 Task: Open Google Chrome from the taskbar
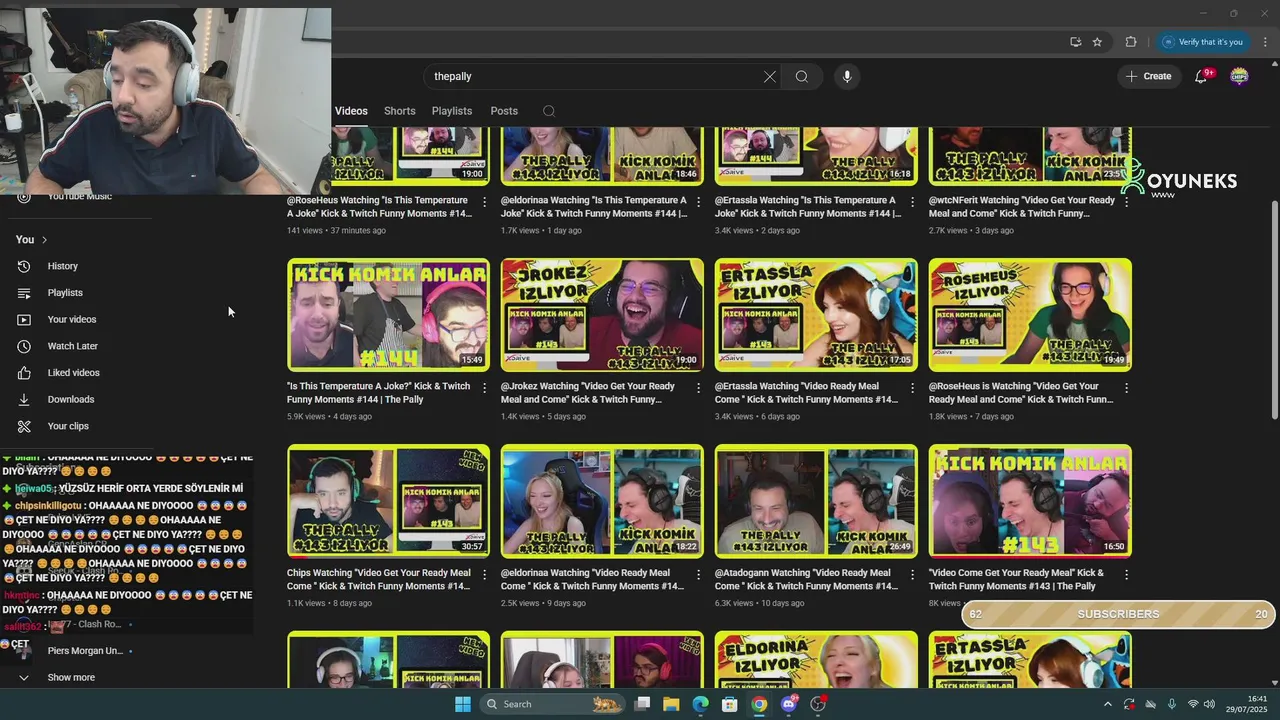click(759, 704)
